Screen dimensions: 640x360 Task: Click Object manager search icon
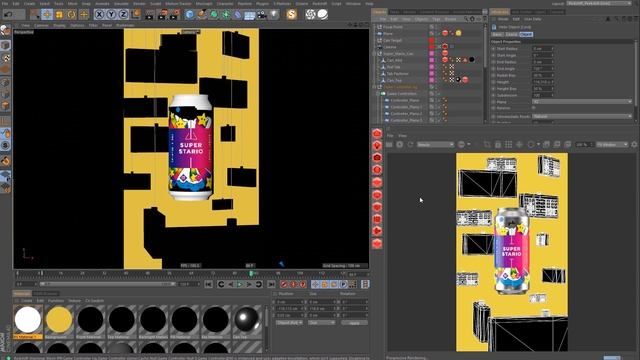pos(466,19)
